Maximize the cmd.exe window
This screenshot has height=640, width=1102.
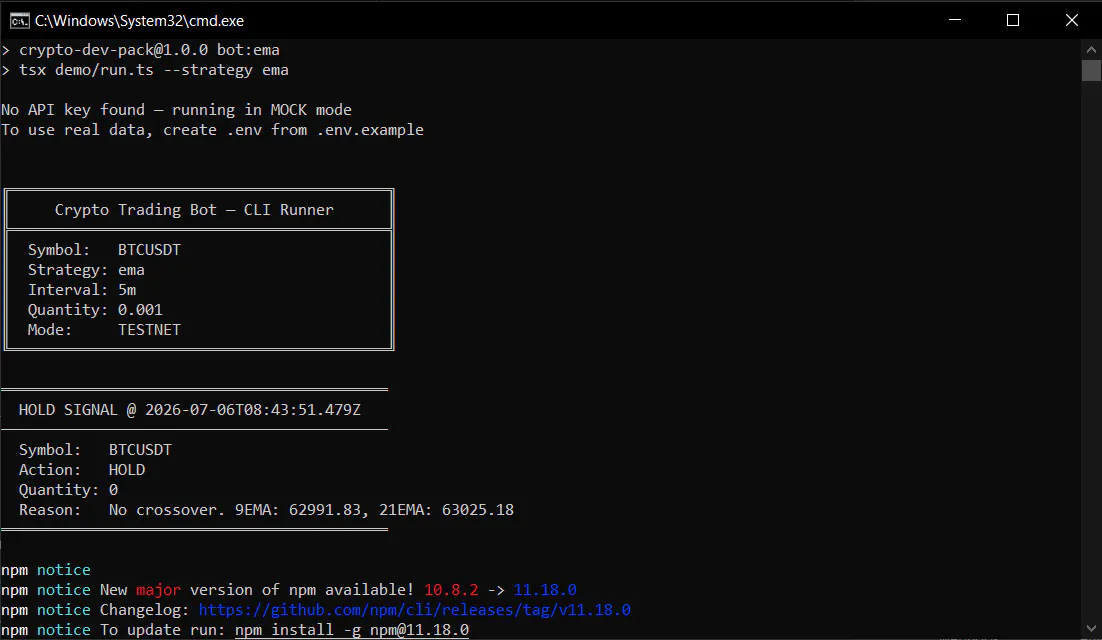coord(1013,20)
